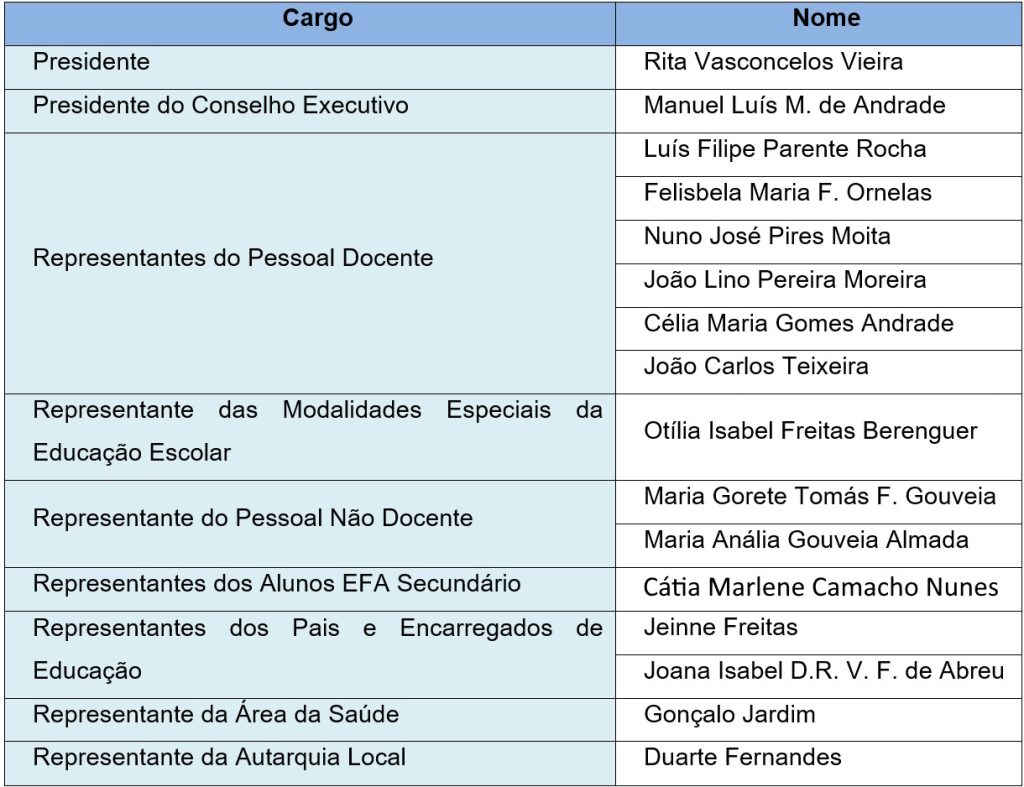The height and width of the screenshot is (787, 1024).
Task: Select the name Rita Vasconcelos Vieira
Action: (773, 62)
